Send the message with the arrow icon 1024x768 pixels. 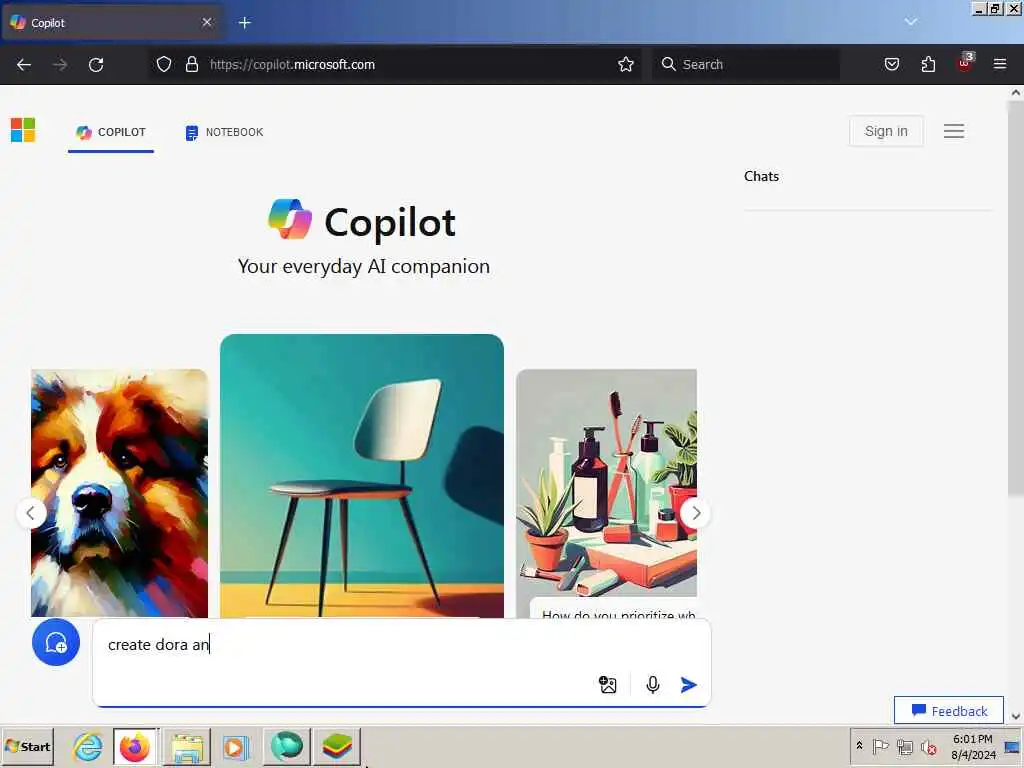(688, 684)
